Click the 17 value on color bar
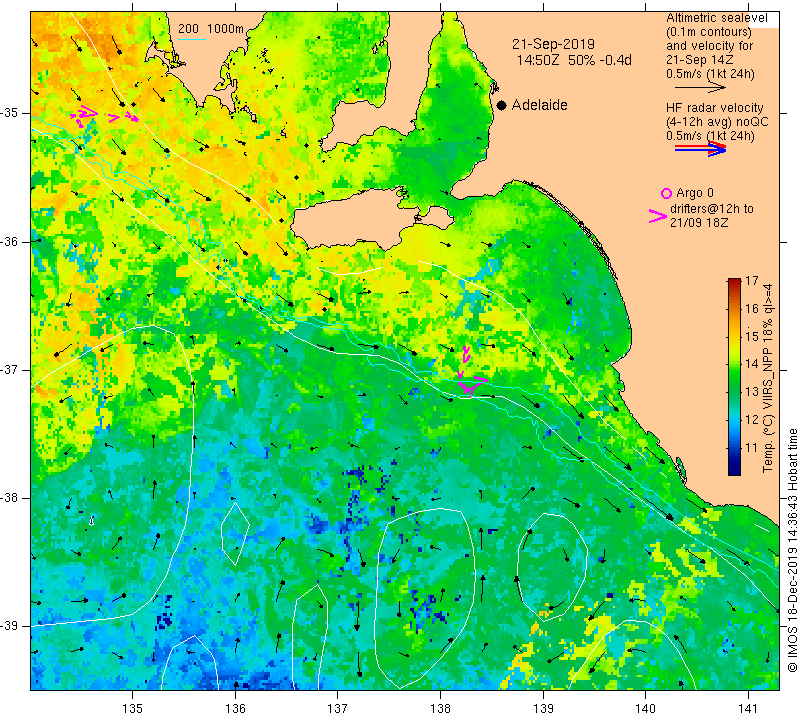Viewport: 800px width, 720px height. (752, 281)
